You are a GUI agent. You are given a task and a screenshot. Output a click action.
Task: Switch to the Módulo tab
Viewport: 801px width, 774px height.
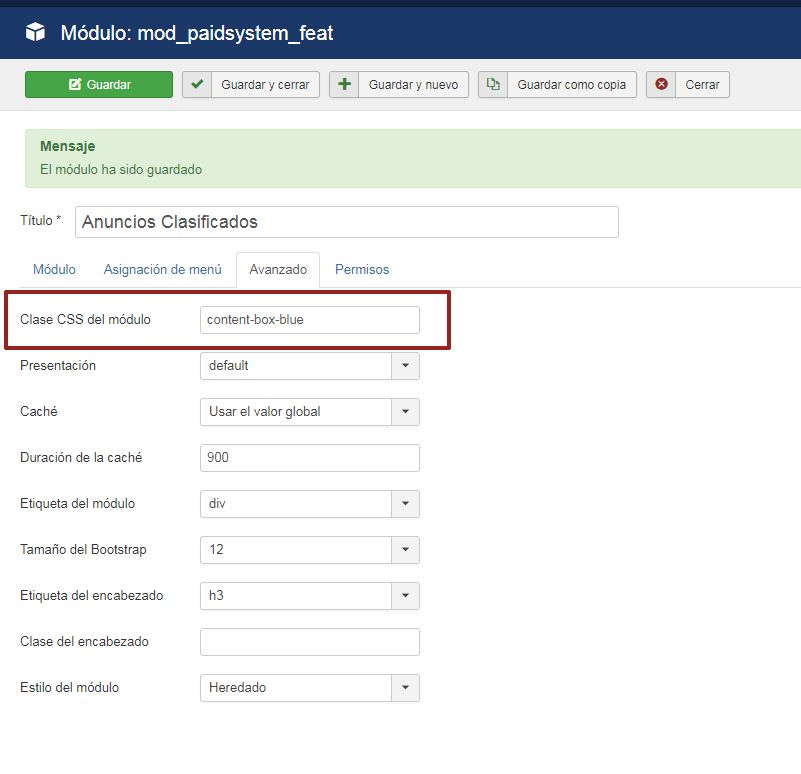pos(54,269)
